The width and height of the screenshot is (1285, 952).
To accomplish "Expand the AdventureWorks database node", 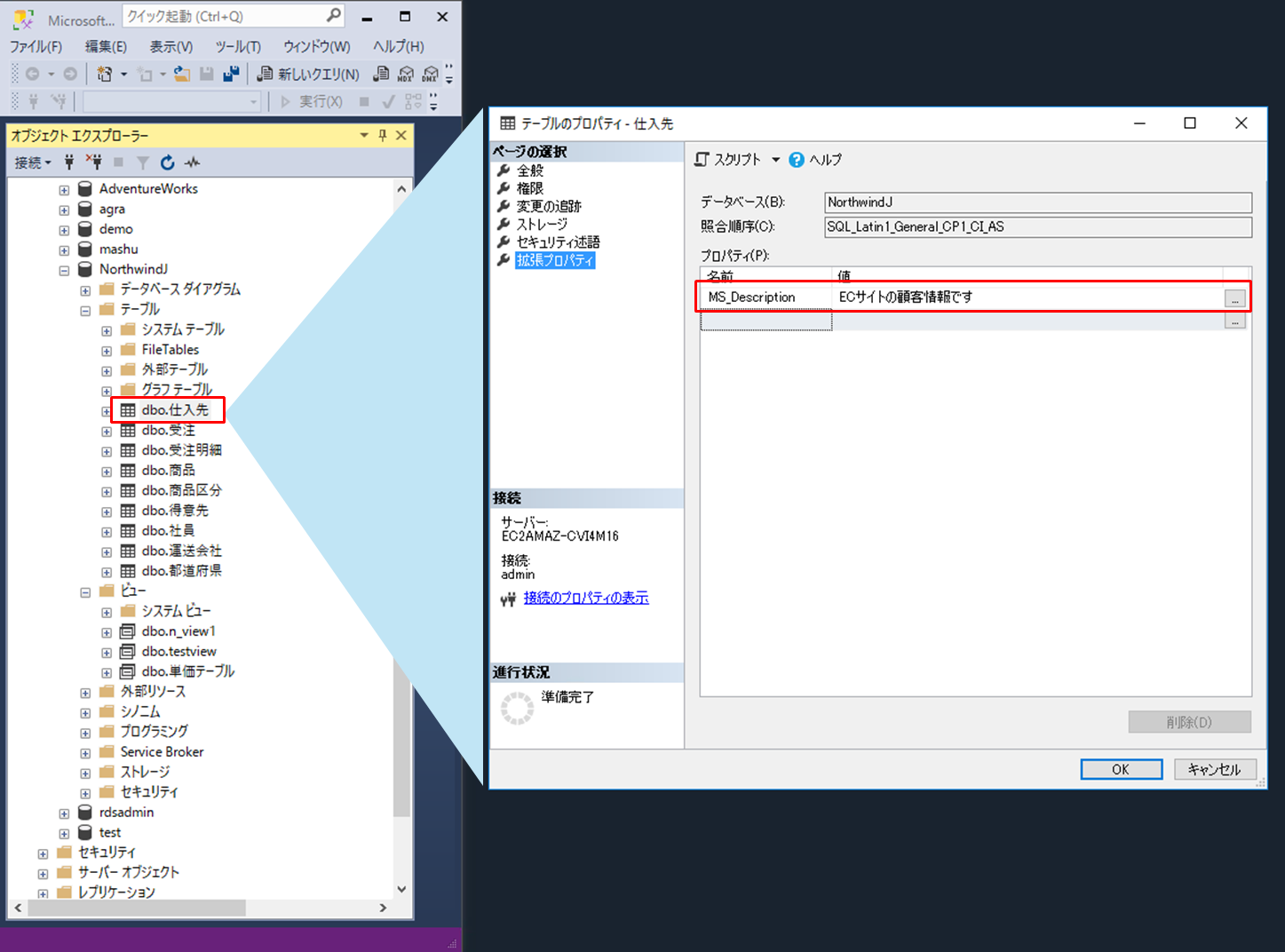I will pyautogui.click(x=64, y=190).
